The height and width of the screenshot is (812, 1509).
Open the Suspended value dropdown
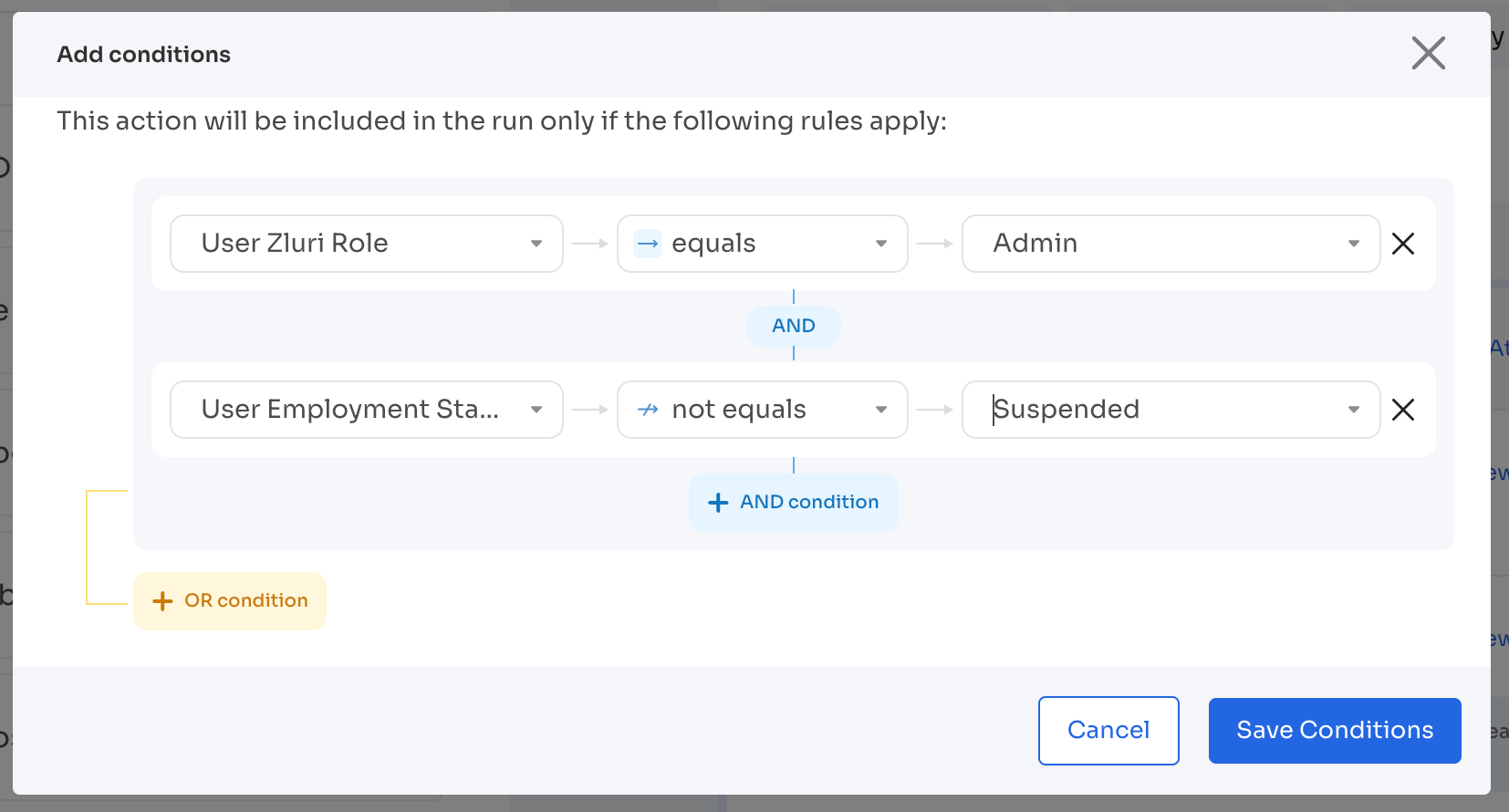coord(1353,410)
